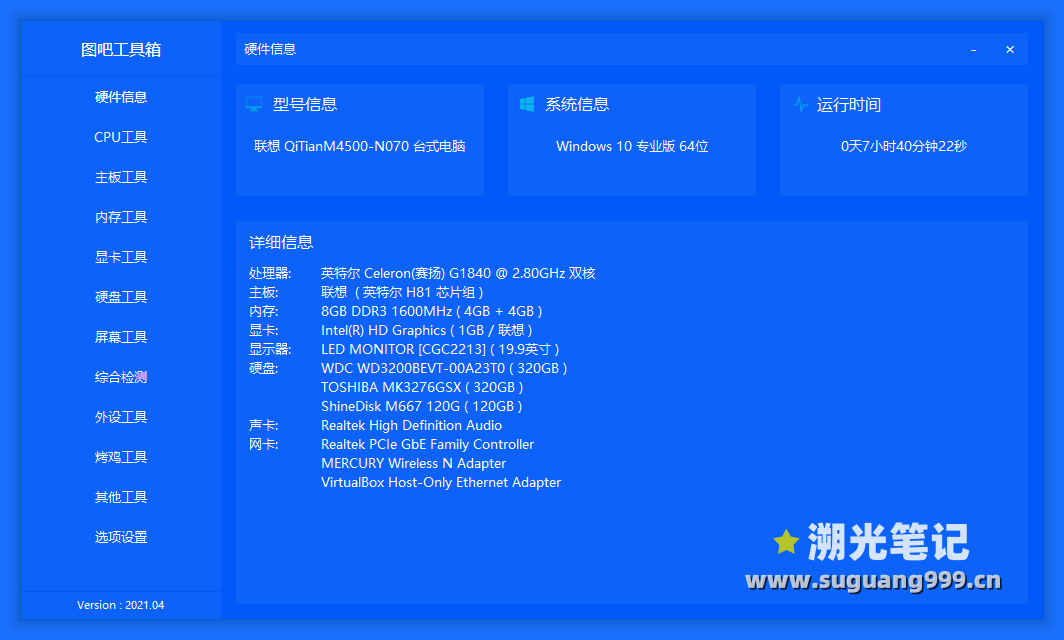Image resolution: width=1064 pixels, height=640 pixels.
Task: Open 主板工具 in the sidebar
Action: [121, 177]
